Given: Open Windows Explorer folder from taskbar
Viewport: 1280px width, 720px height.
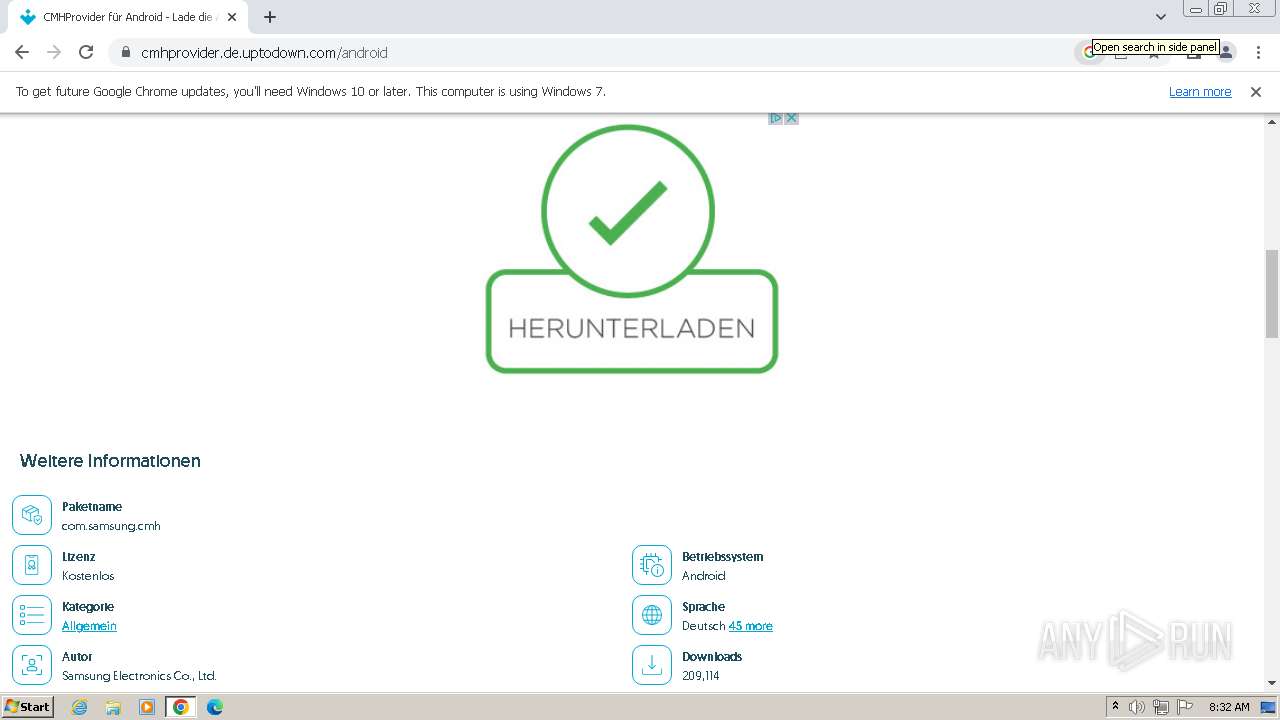Looking at the screenshot, I should (x=113, y=707).
